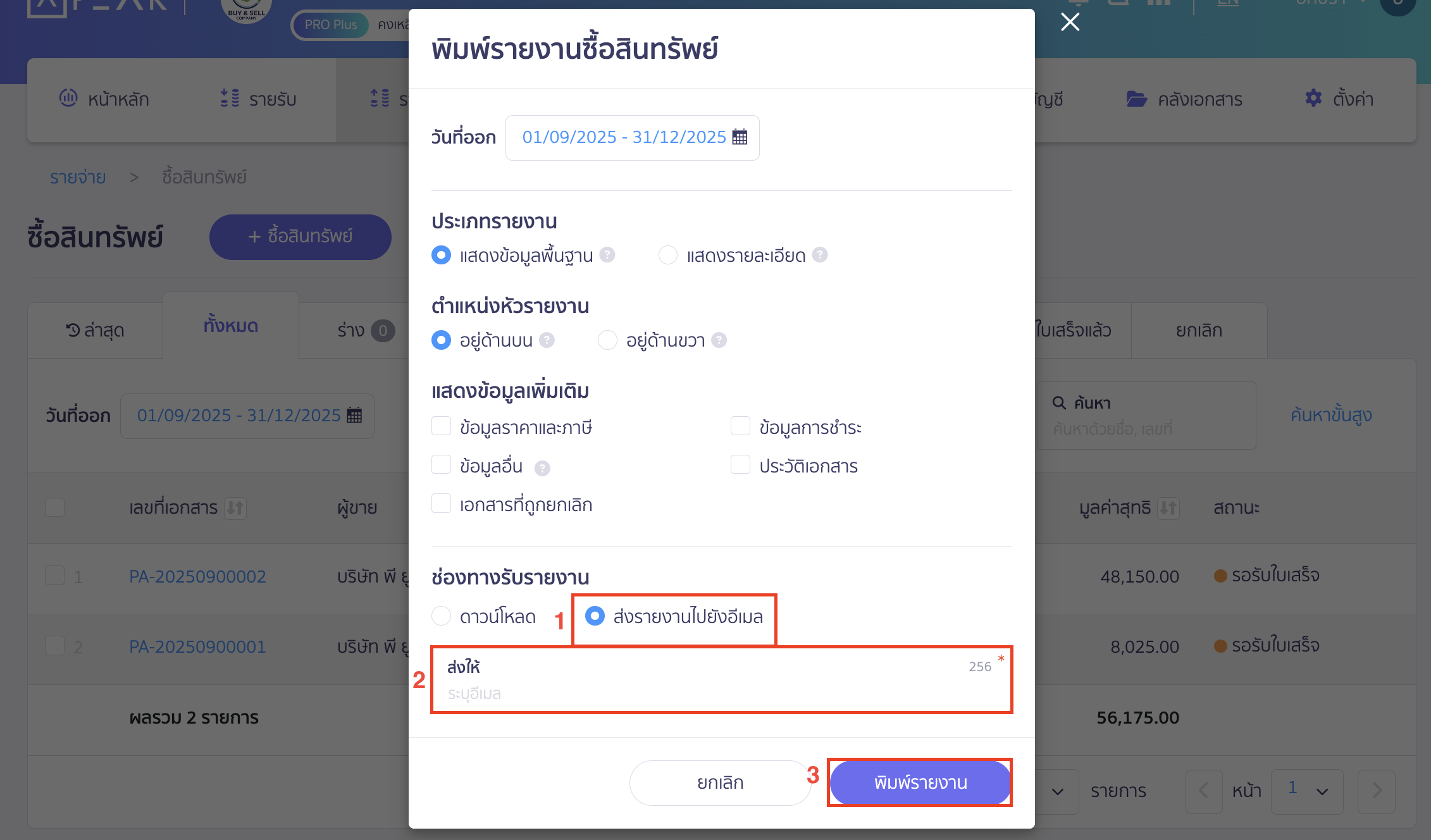
Task: Sort using the arrows beside มูลค่าสุทธิ
Action: [x=1167, y=508]
